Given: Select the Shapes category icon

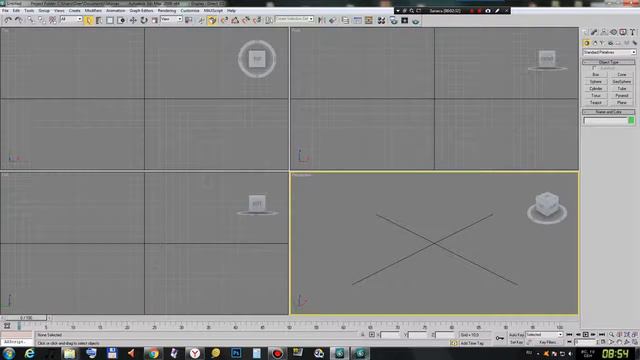Looking at the screenshot, I should 595,43.
